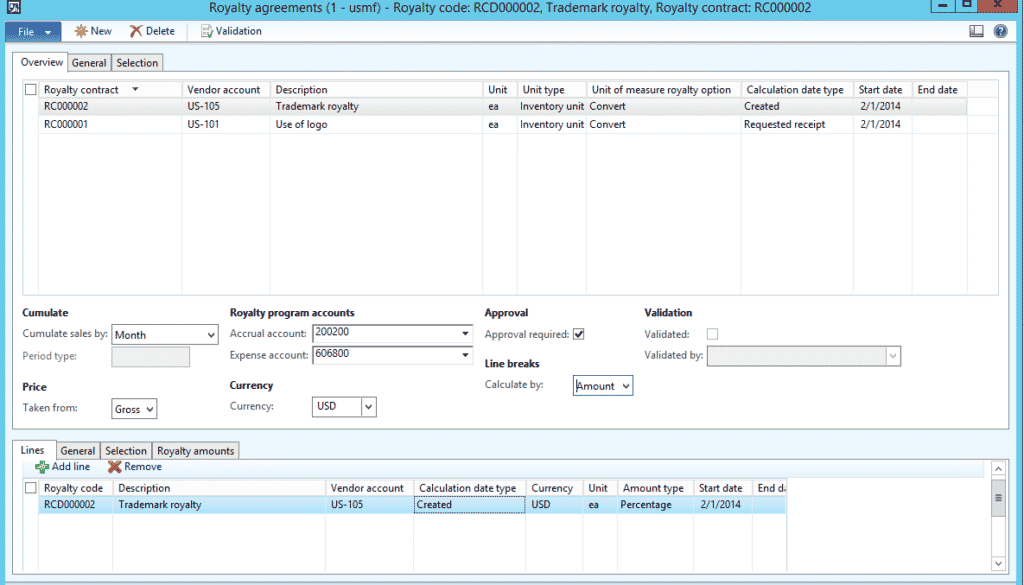
Task: Select the RC000002 contract row
Action: pyautogui.click(x=502, y=106)
